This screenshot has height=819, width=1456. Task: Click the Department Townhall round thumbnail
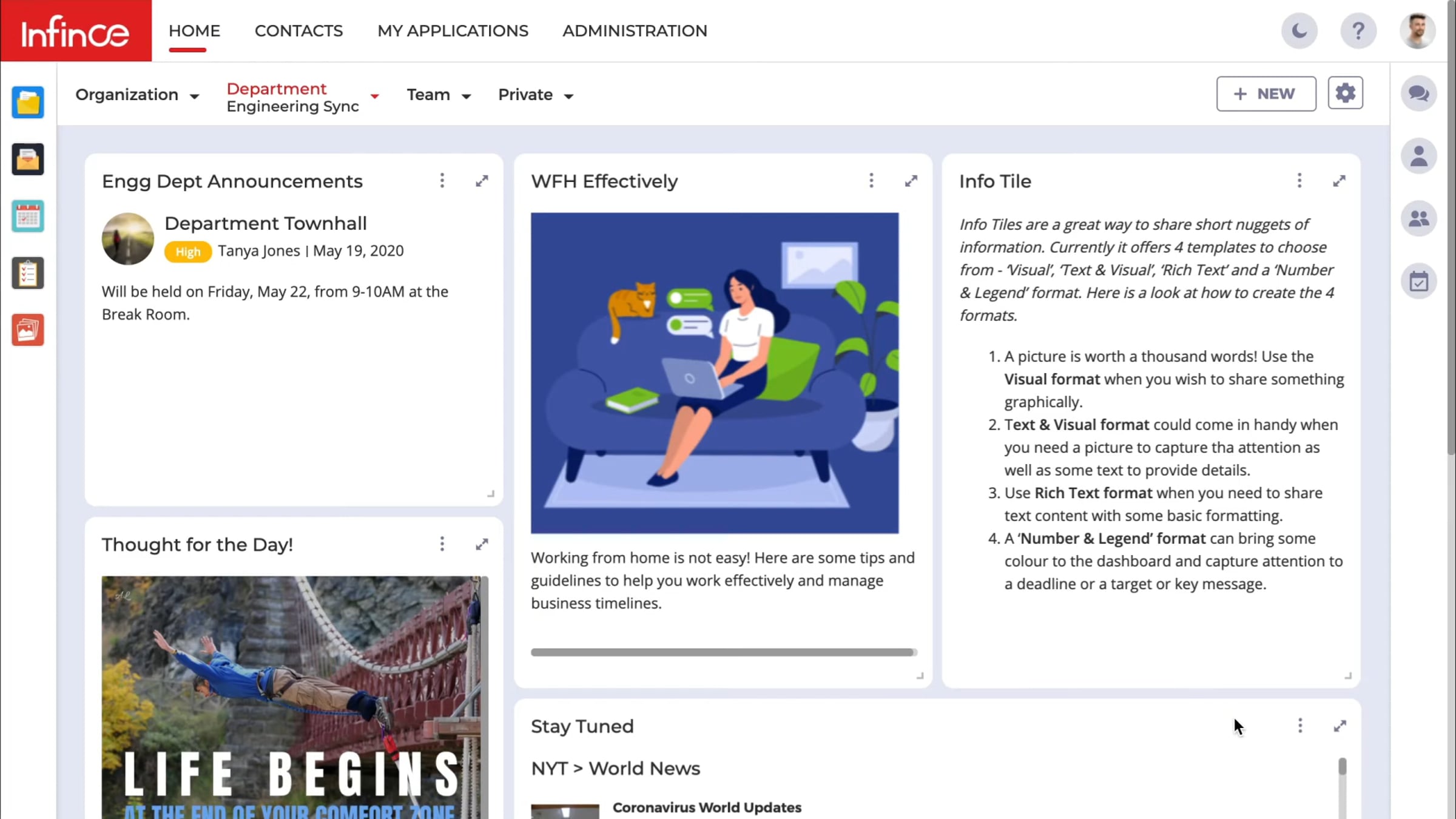pos(128,238)
